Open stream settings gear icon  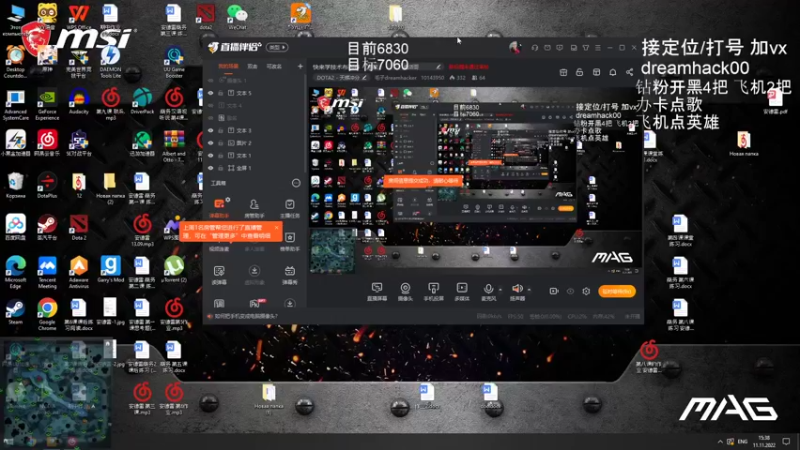click(x=586, y=291)
